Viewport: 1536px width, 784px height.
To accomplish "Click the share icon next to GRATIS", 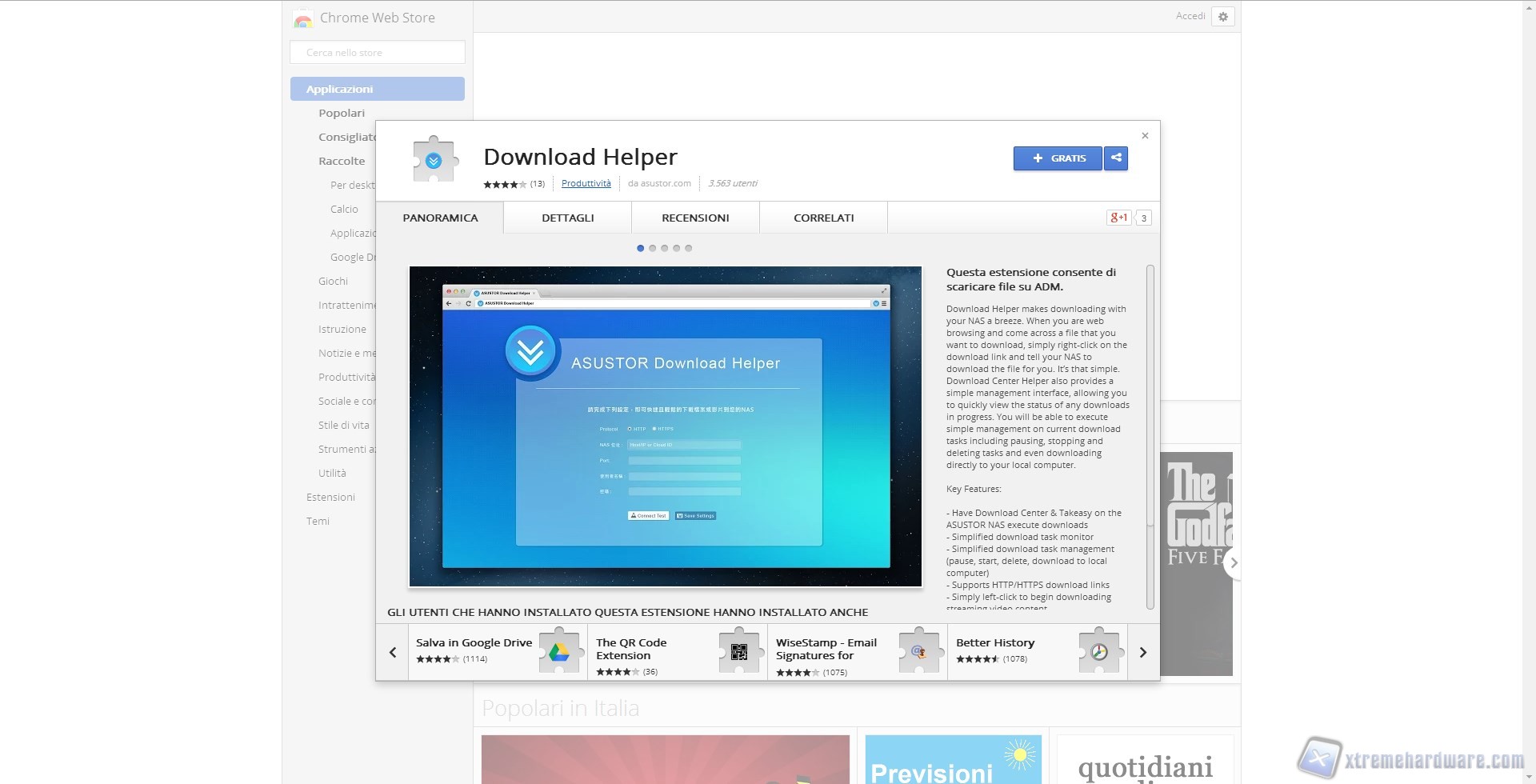I will click(x=1116, y=158).
